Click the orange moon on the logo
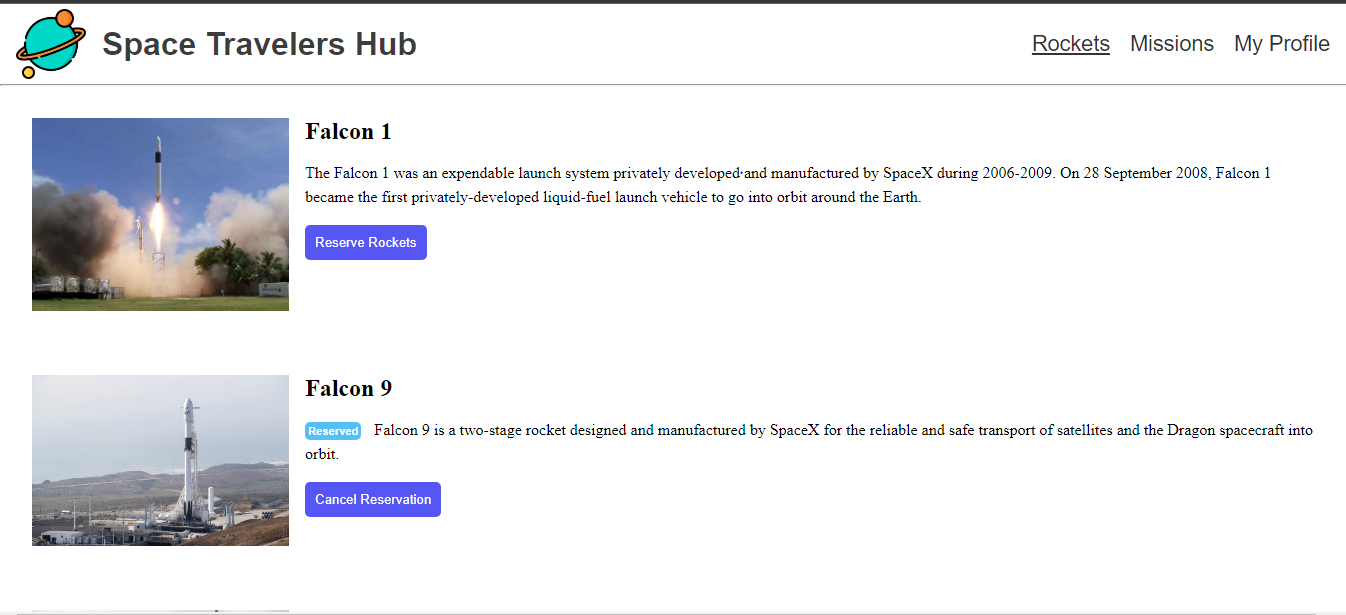 coord(66,18)
